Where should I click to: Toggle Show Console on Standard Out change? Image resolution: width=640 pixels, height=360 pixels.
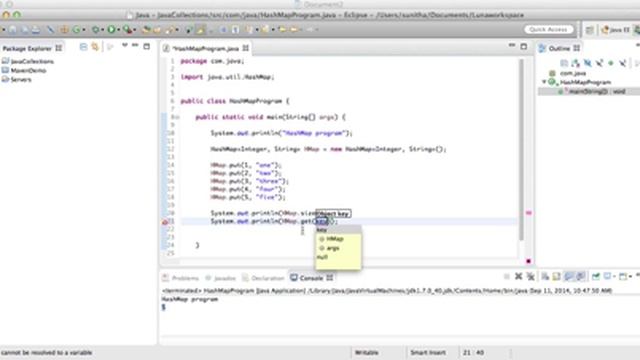click(x=569, y=277)
